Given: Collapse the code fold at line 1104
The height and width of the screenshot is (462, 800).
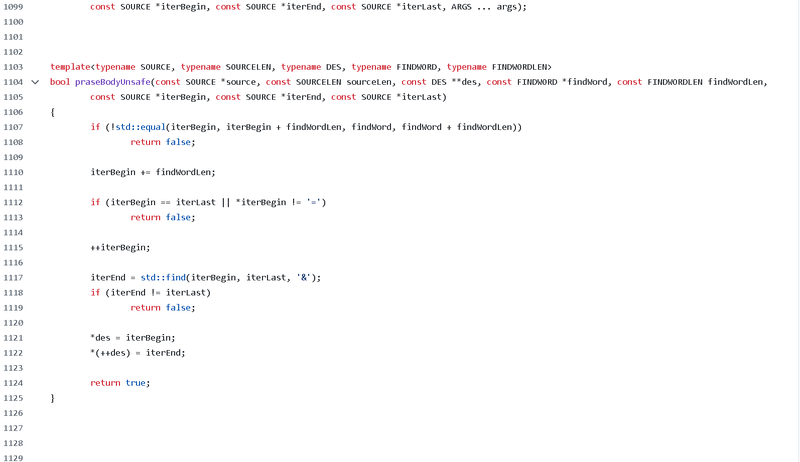Looking at the screenshot, I should coord(35,82).
